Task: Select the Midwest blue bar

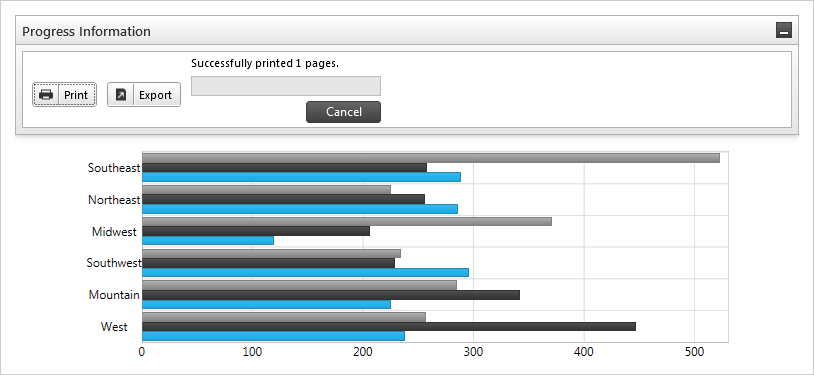Action: (208, 240)
